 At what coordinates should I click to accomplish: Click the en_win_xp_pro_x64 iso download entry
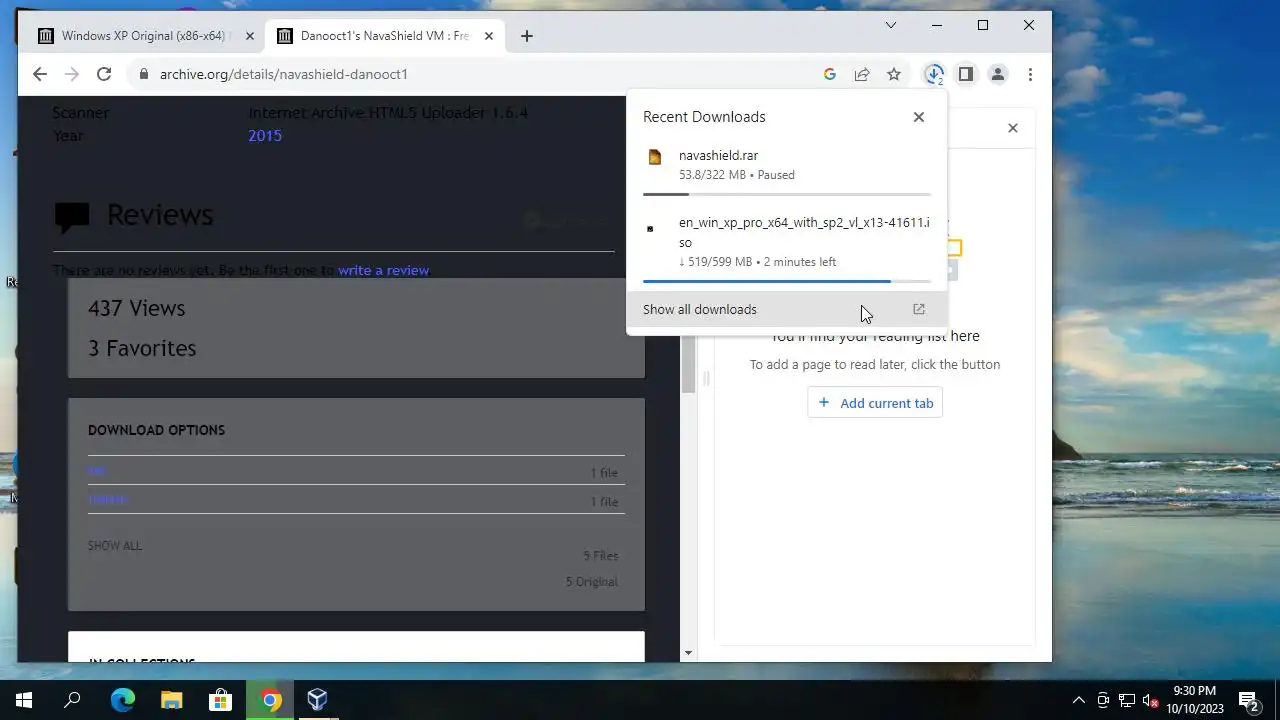[786, 248]
